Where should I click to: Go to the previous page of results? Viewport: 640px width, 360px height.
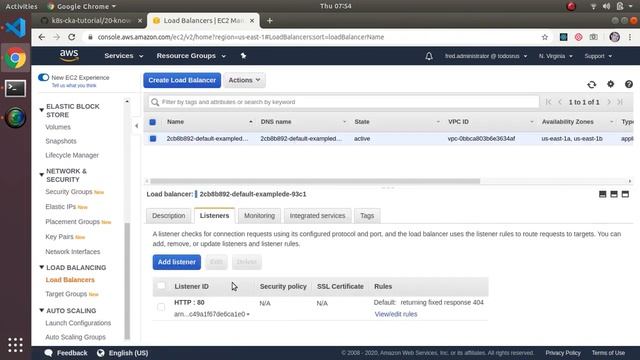[560, 102]
